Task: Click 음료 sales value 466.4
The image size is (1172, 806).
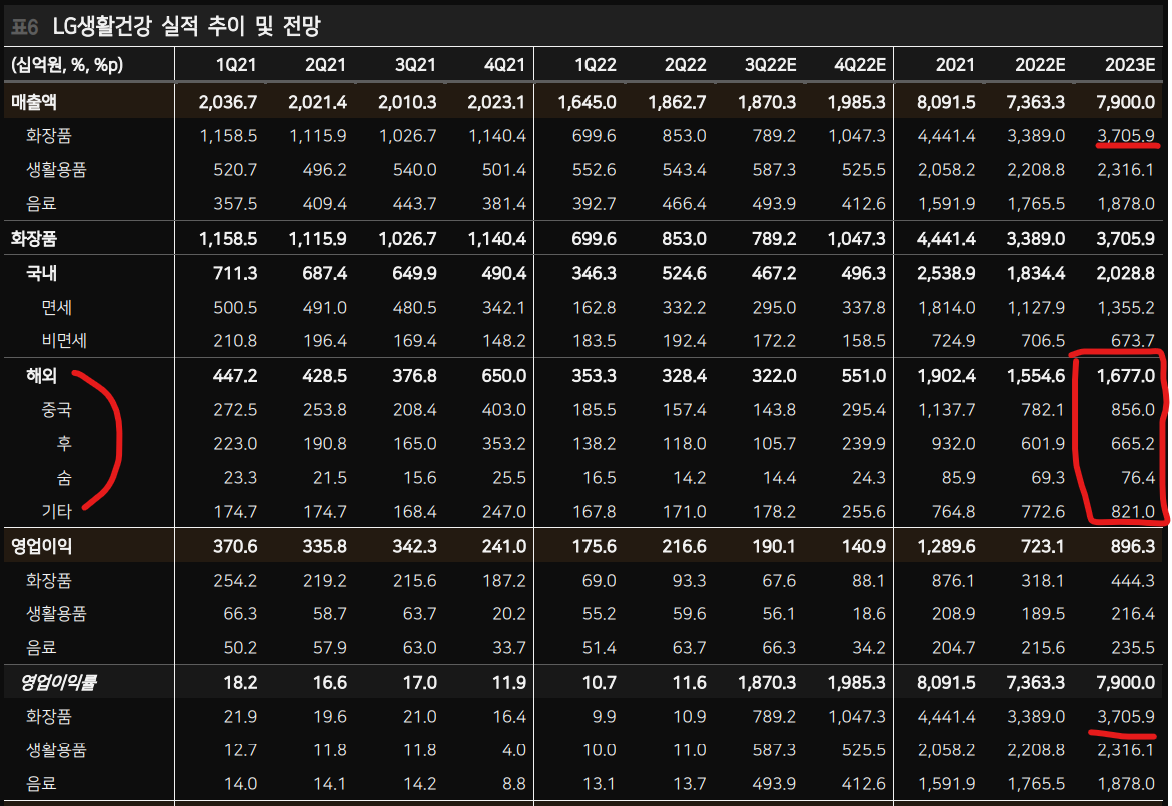Action: coord(684,203)
